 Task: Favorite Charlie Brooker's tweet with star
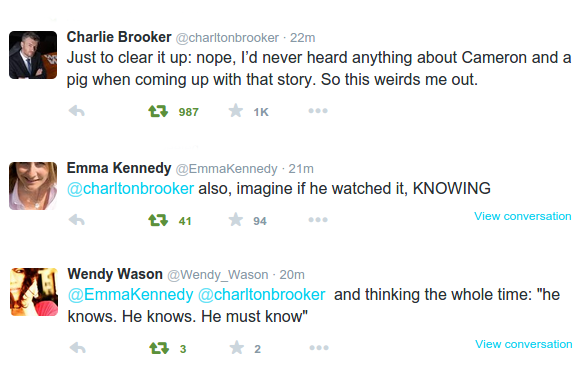click(236, 110)
